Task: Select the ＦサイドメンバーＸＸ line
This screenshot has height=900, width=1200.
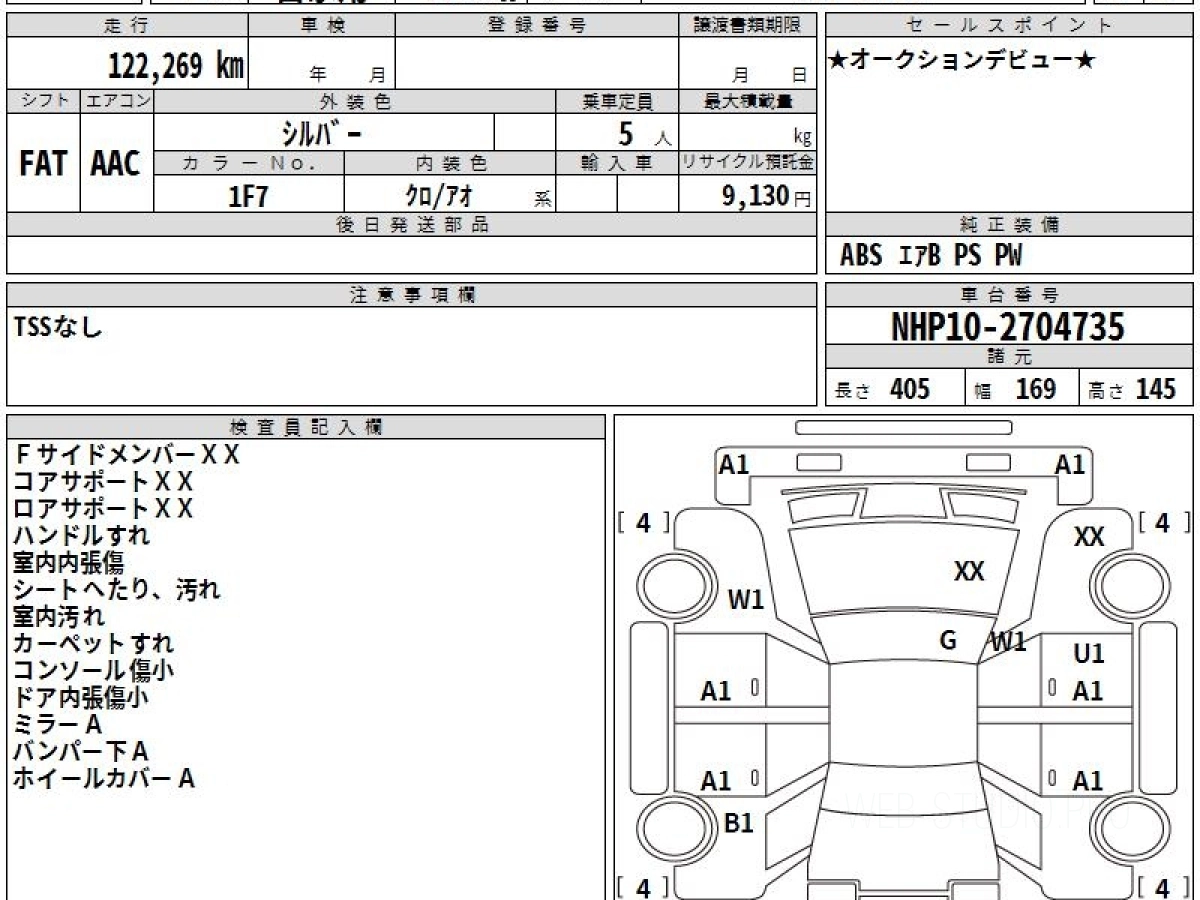Action: coord(127,455)
